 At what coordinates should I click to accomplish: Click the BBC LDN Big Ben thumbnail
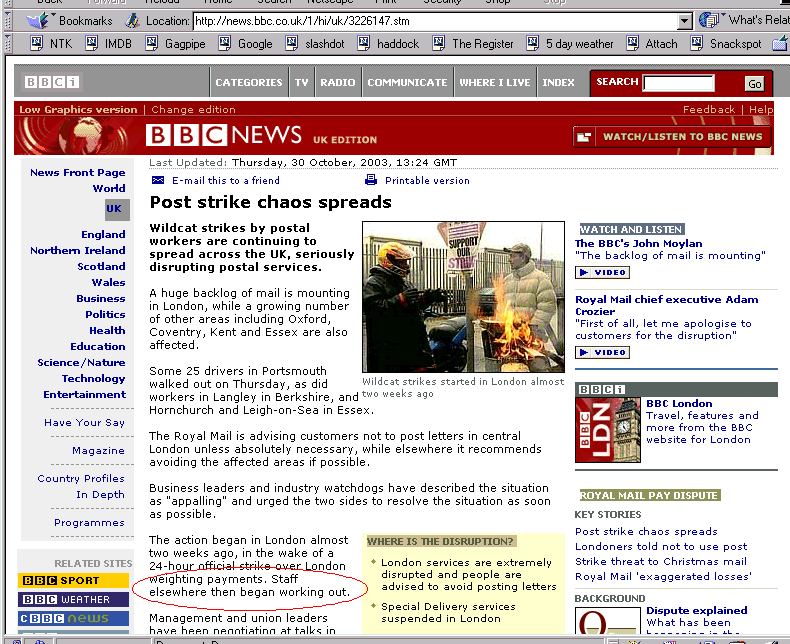608,430
